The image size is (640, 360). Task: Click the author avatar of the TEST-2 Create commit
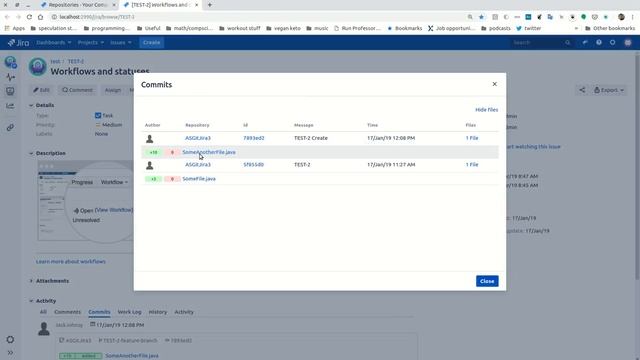[x=150, y=139]
